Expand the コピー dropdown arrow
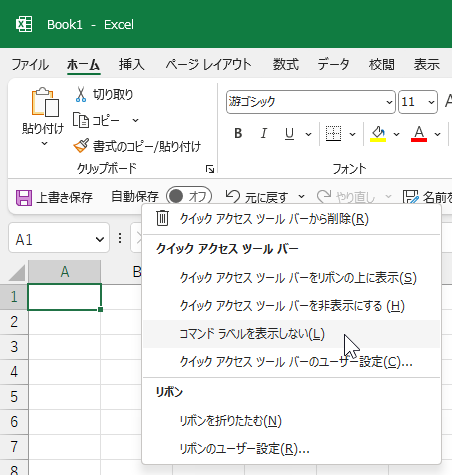The width and height of the screenshot is (452, 475). [x=135, y=120]
